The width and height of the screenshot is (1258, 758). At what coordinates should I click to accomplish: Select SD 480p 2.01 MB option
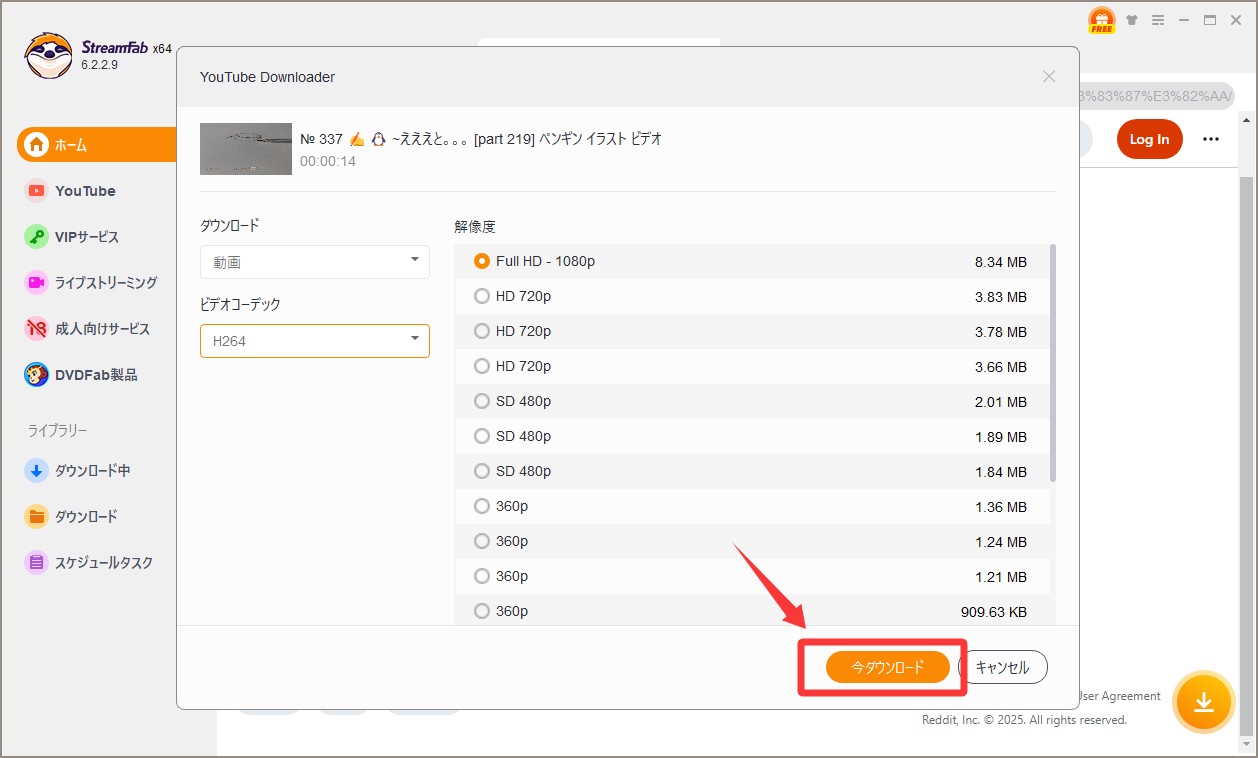click(x=752, y=401)
